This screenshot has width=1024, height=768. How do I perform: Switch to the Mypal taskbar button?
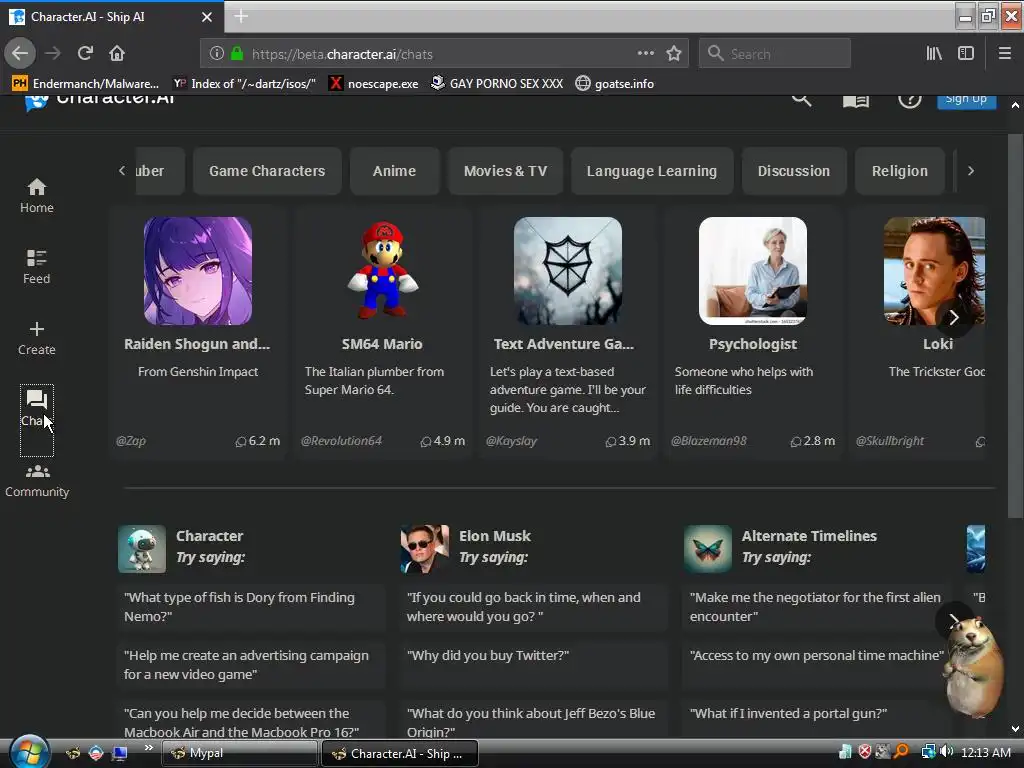tap(239, 753)
